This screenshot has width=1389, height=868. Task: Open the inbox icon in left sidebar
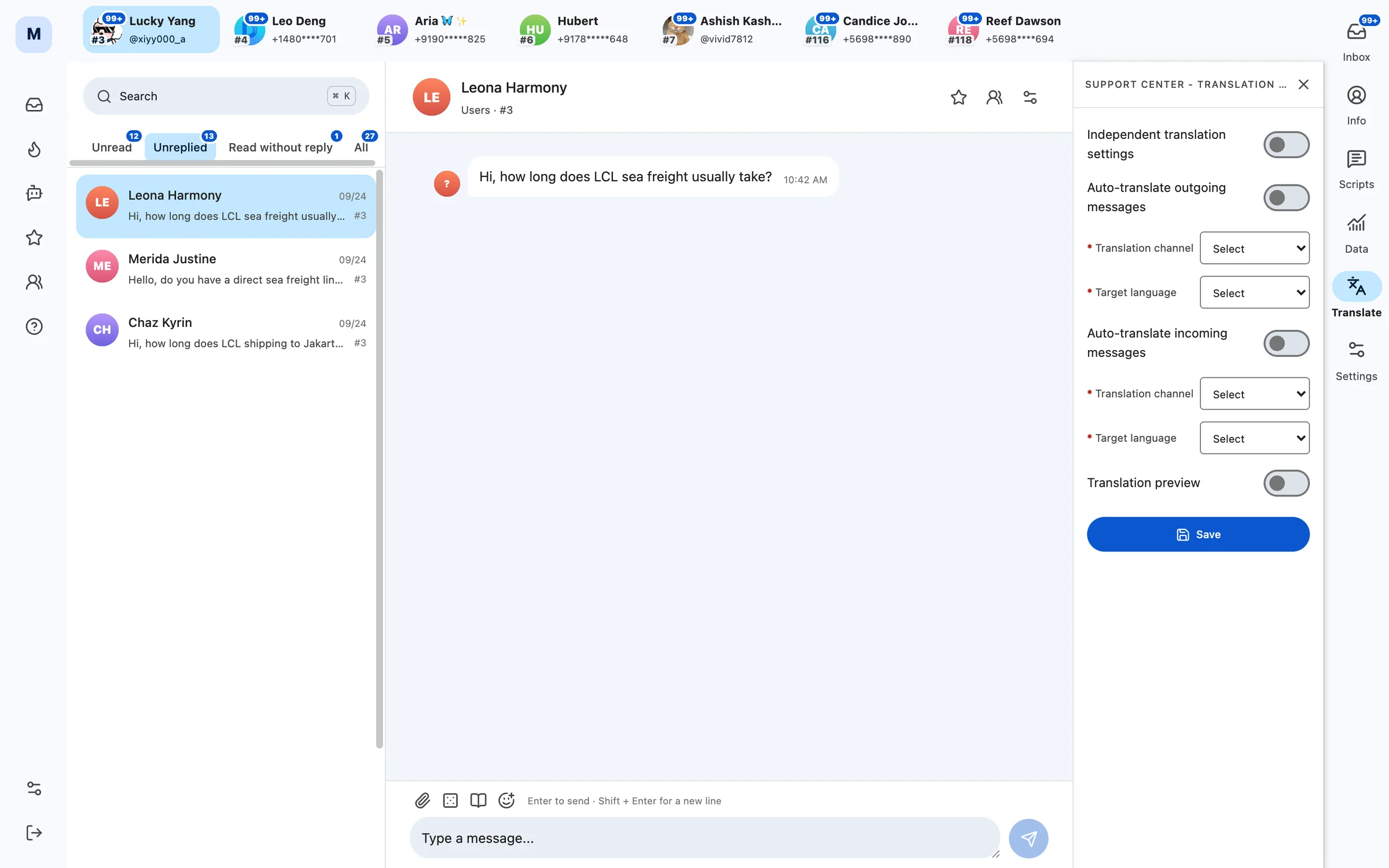34,105
